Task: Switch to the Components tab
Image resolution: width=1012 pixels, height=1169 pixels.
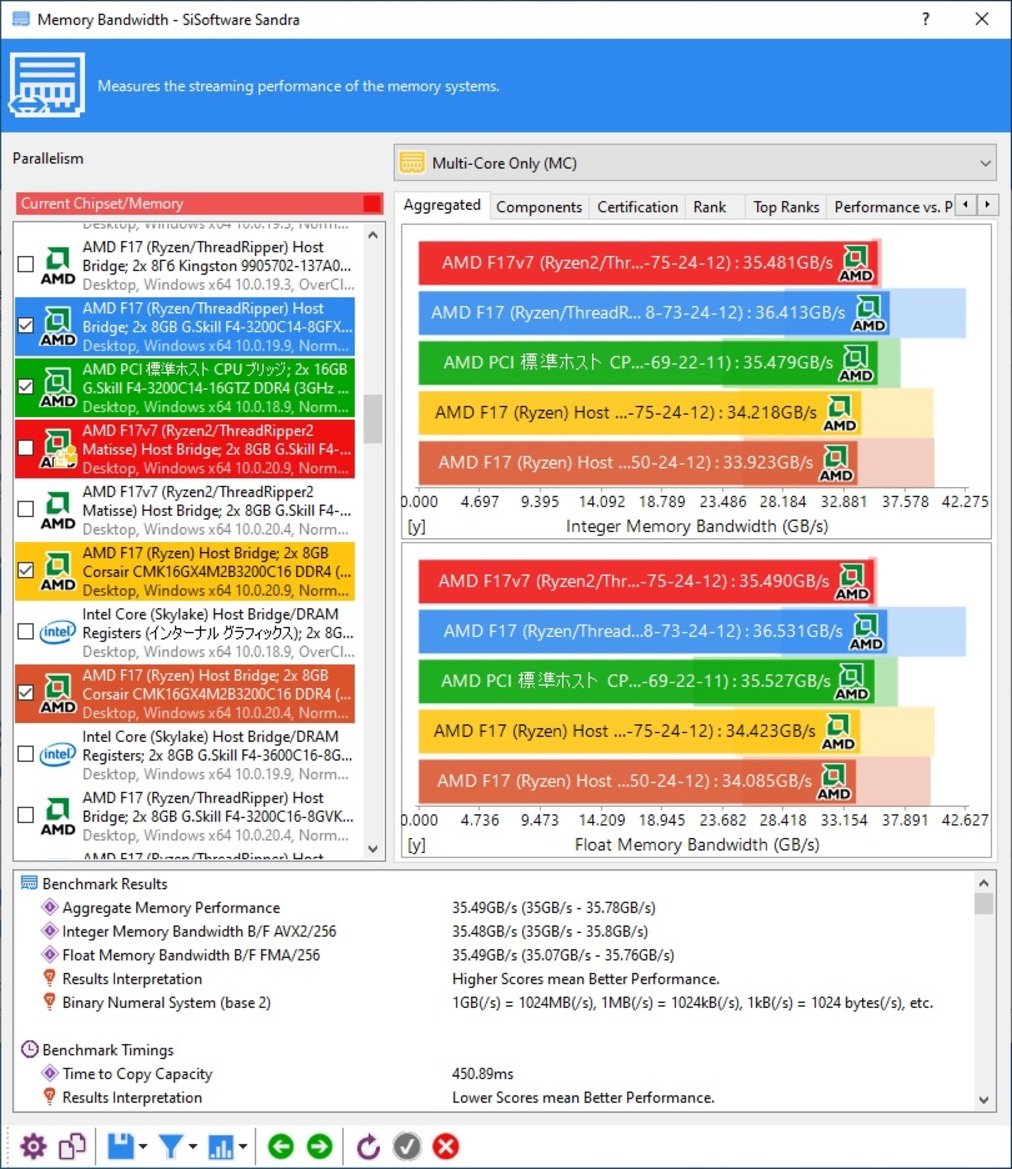Action: (x=538, y=207)
